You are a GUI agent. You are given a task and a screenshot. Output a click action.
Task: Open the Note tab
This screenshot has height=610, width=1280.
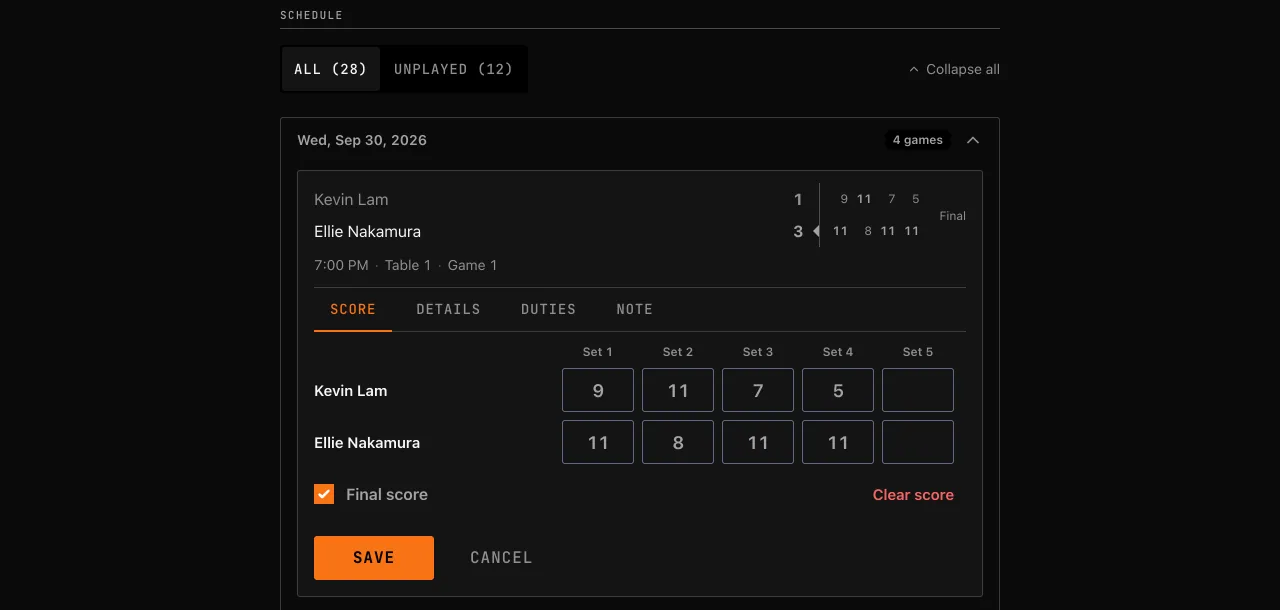click(634, 309)
